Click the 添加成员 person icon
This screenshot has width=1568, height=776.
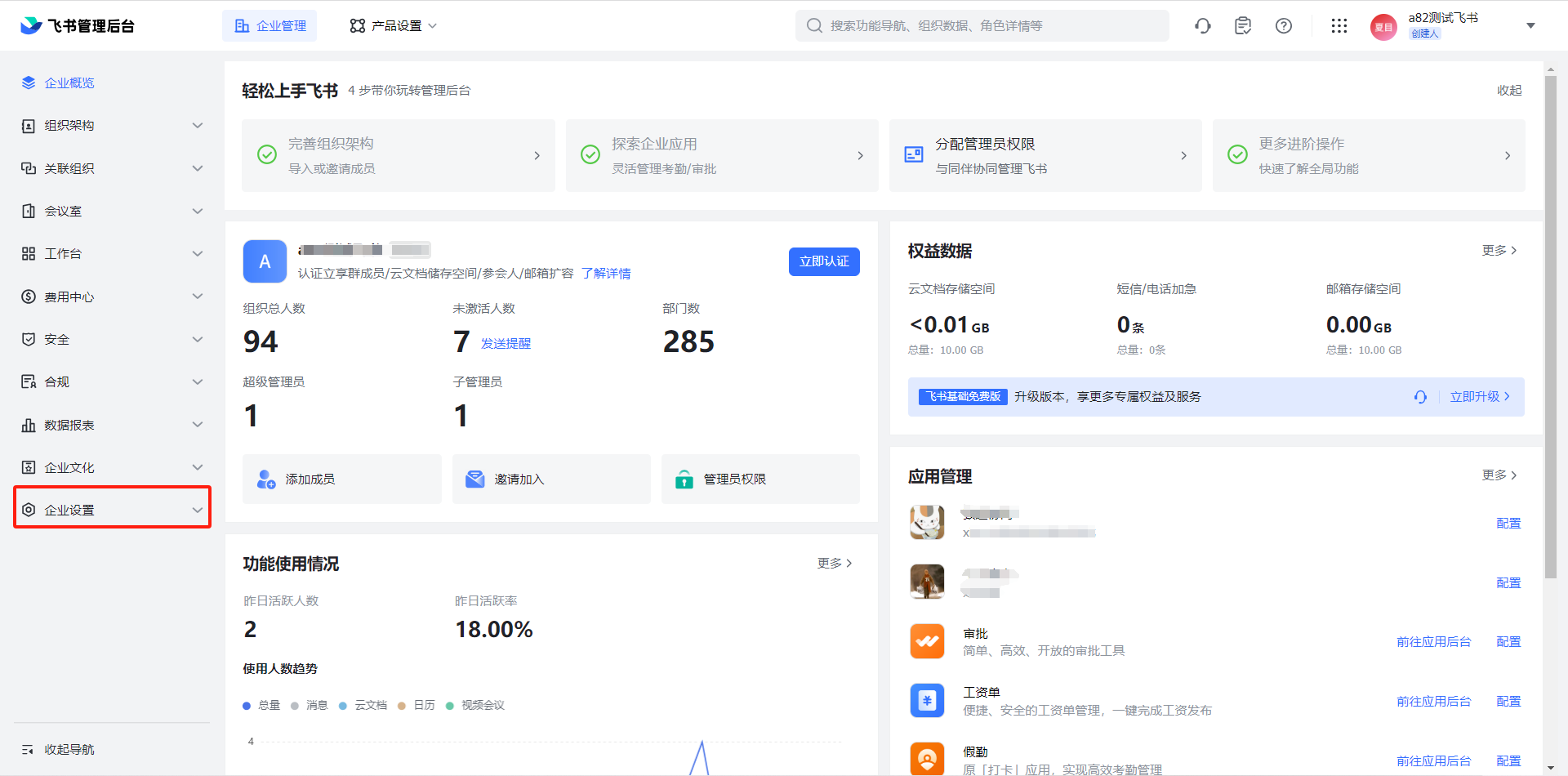(266, 479)
